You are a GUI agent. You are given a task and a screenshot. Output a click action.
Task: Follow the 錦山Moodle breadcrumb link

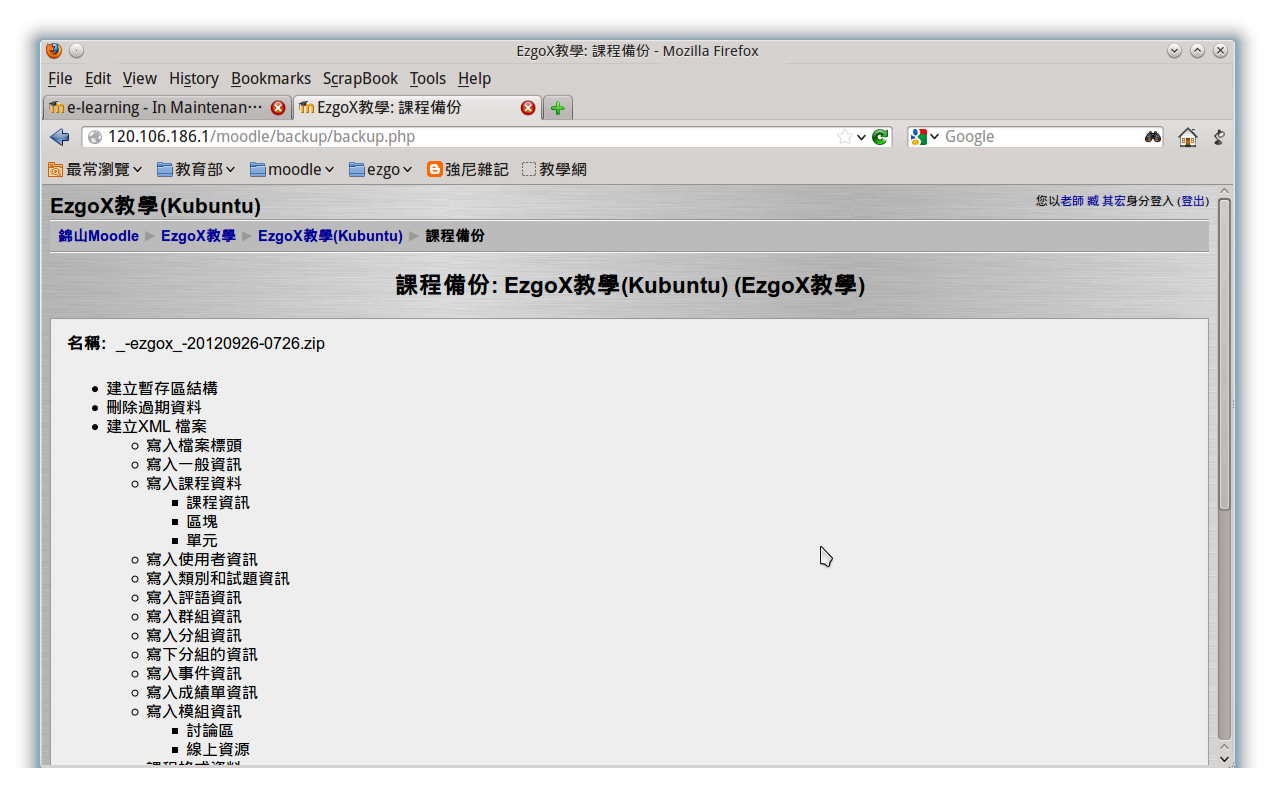tap(99, 236)
